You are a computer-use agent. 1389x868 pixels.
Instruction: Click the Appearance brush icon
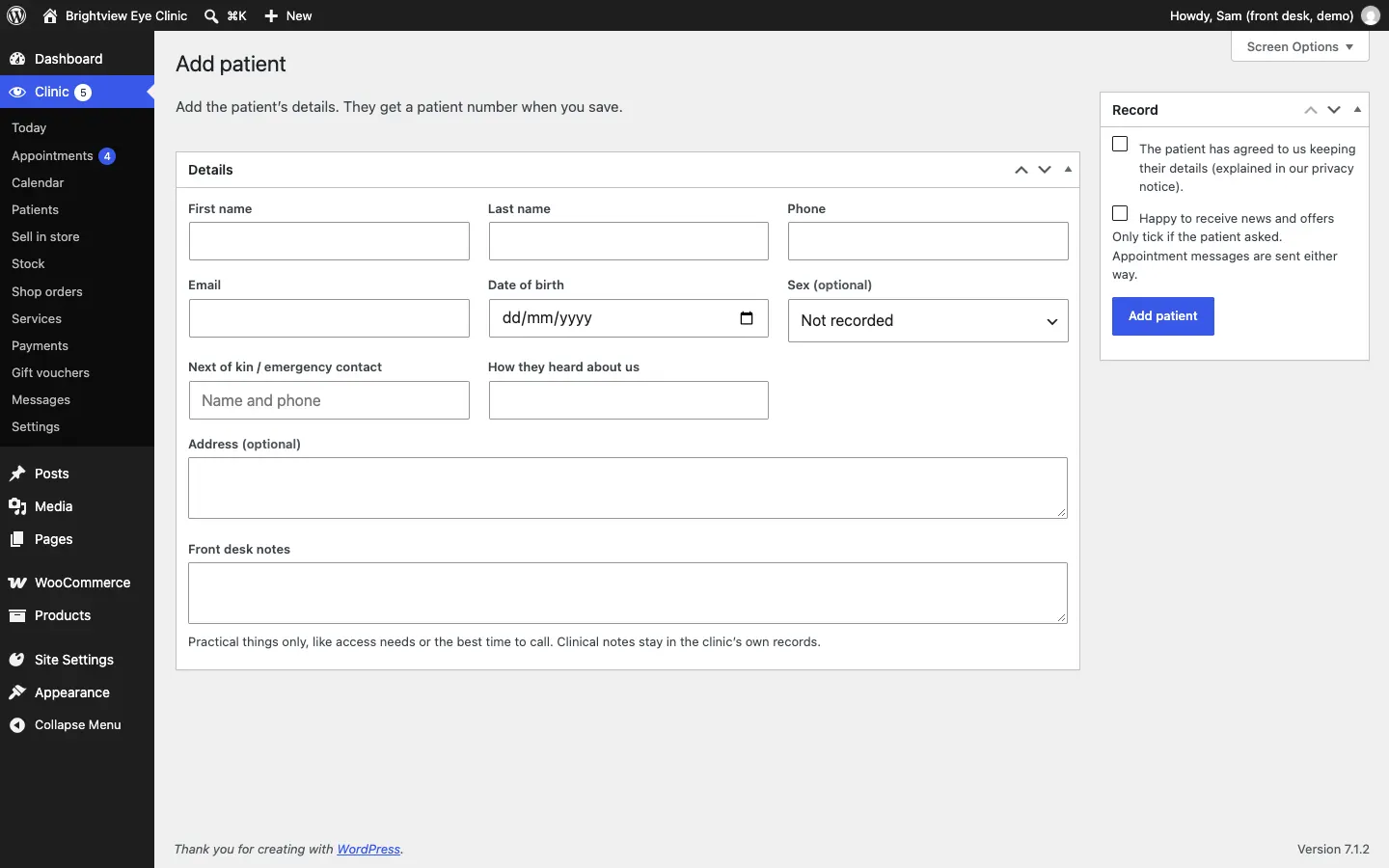click(17, 692)
